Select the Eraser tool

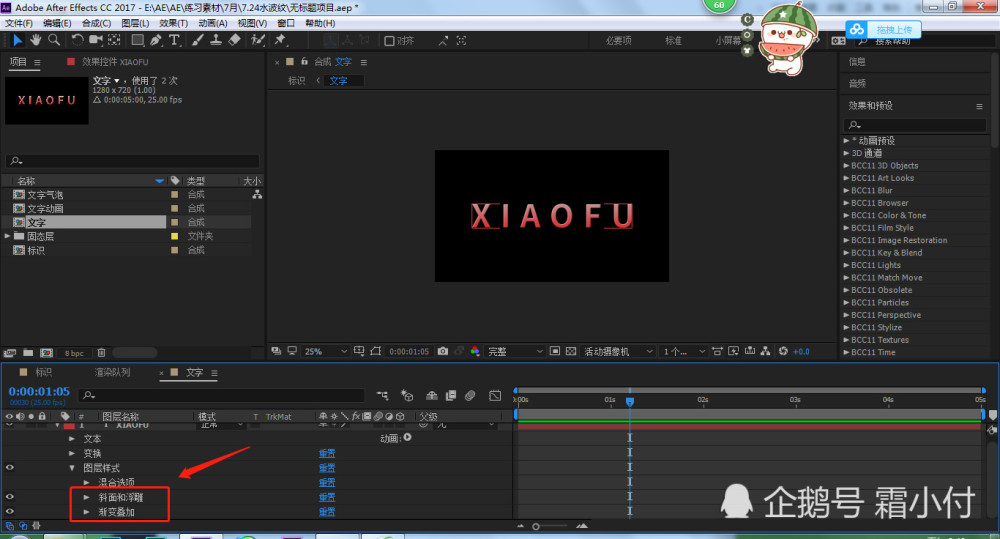234,40
